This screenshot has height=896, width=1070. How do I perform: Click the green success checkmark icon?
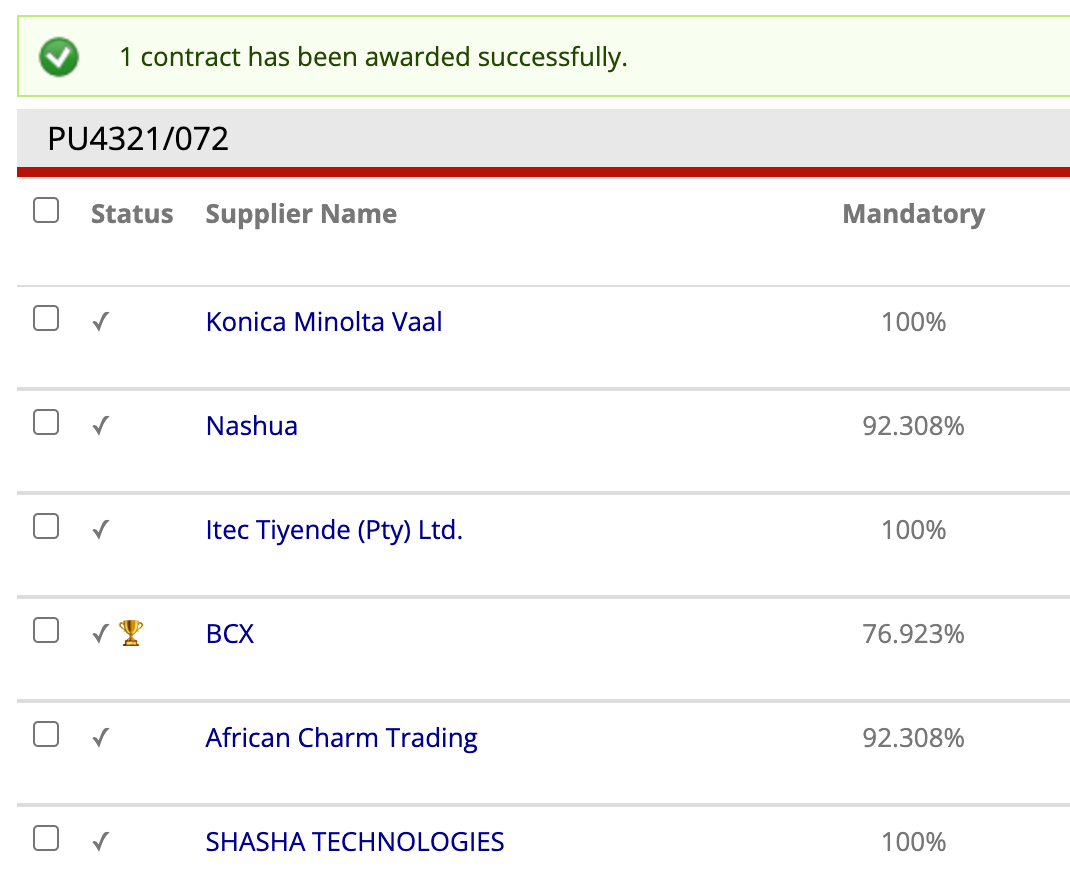coord(59,57)
